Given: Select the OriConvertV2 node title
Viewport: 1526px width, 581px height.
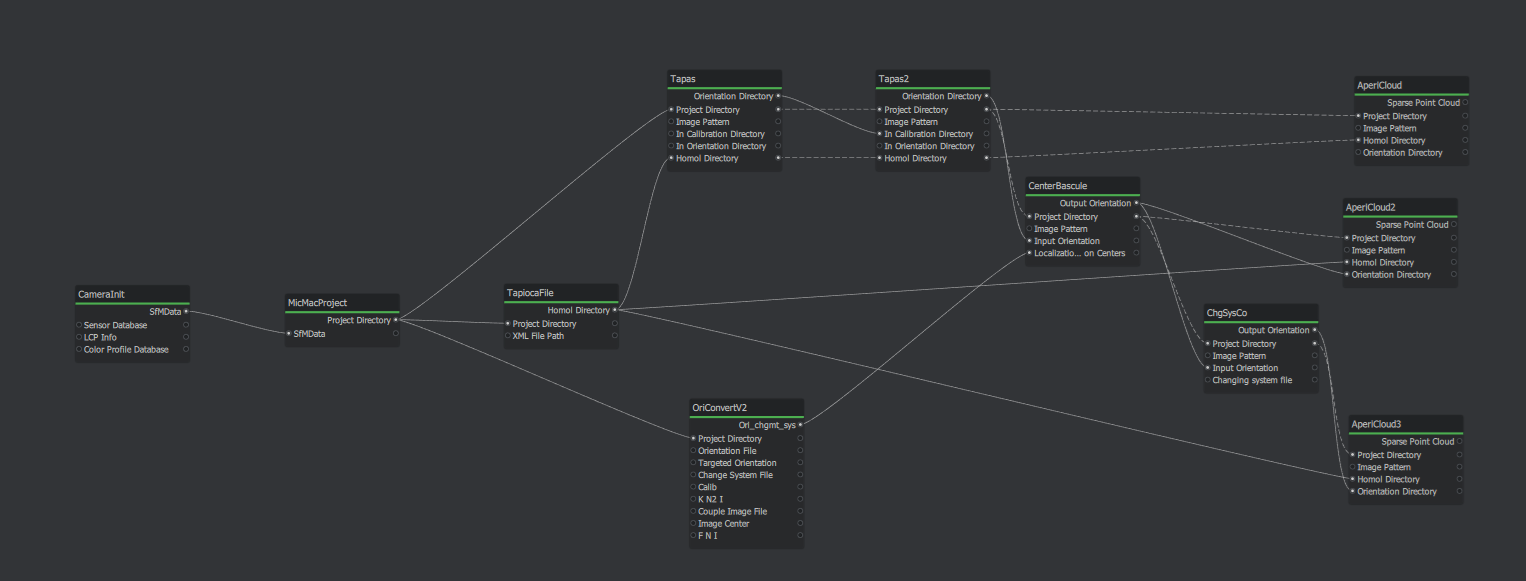Looking at the screenshot, I should tap(746, 407).
